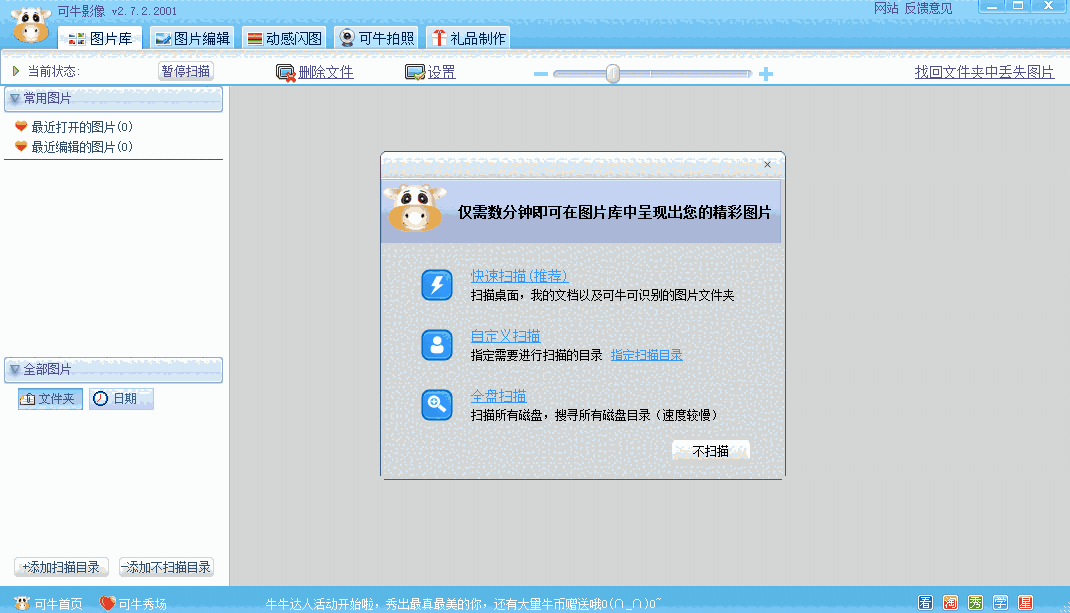Click the 不扫描 button to skip scanning
1070x613 pixels.
click(711, 450)
